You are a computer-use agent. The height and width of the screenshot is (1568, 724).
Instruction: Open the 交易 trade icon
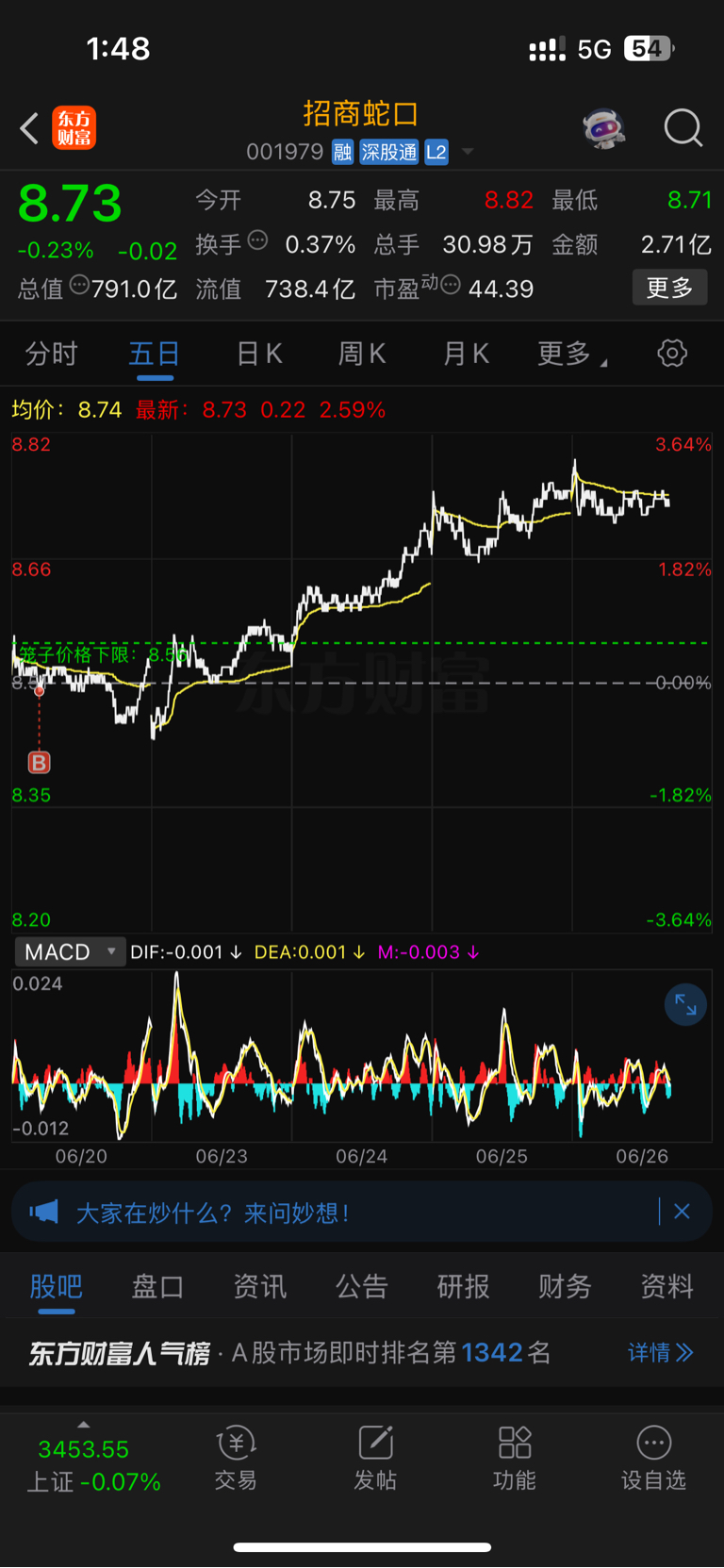click(236, 1458)
